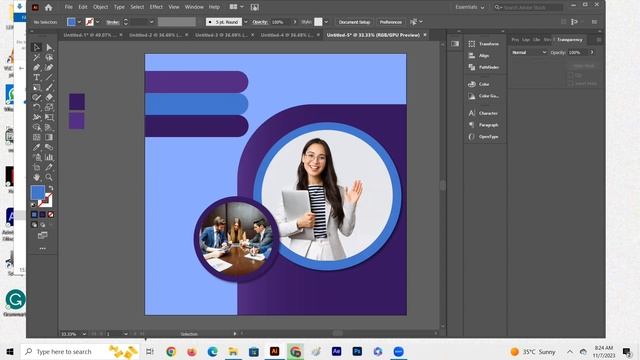Change screen mode button in toolbar
Image resolution: width=640 pixels, height=360 pixels.
point(42,236)
